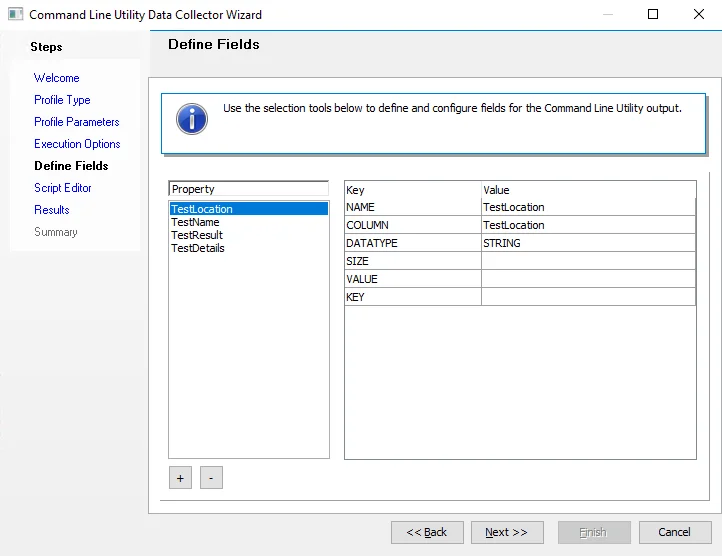
Task: Open the Script Editor step
Action: [63, 188]
